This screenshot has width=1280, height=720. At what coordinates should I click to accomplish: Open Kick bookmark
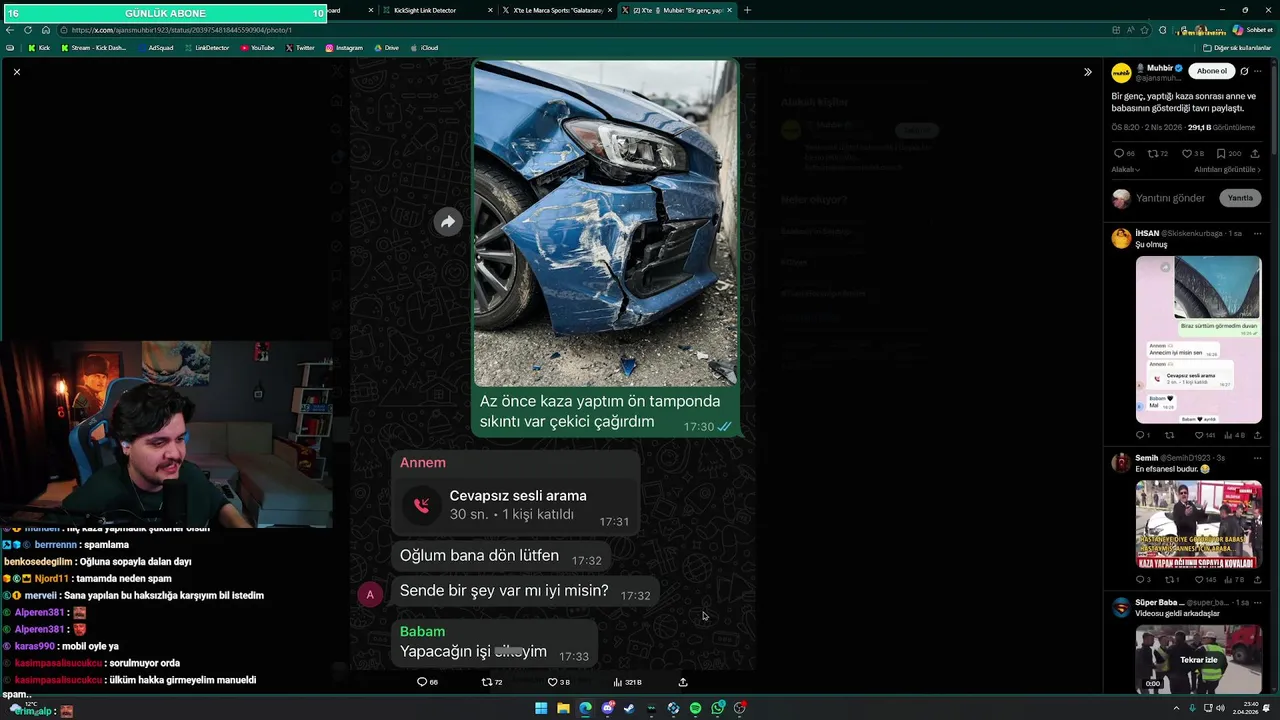pos(39,47)
